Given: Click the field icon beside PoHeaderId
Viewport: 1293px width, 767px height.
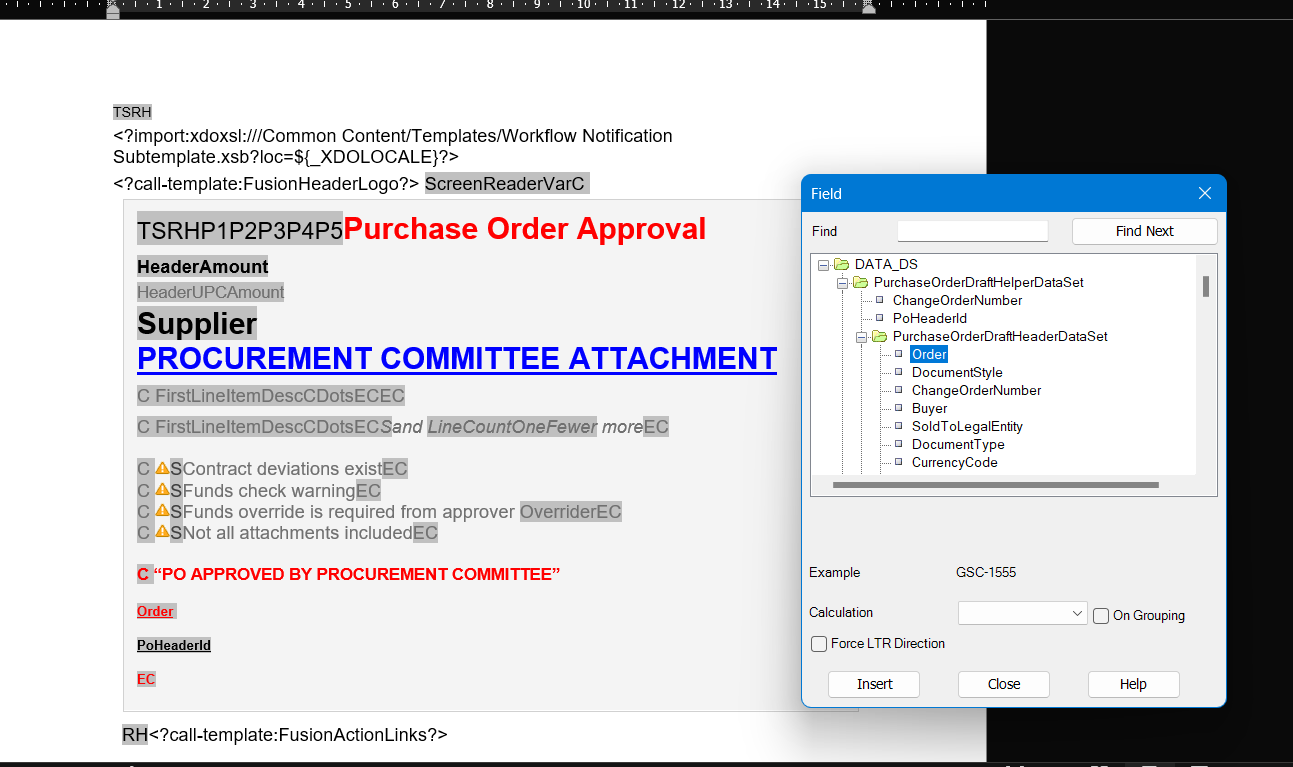Looking at the screenshot, I should tap(879, 318).
